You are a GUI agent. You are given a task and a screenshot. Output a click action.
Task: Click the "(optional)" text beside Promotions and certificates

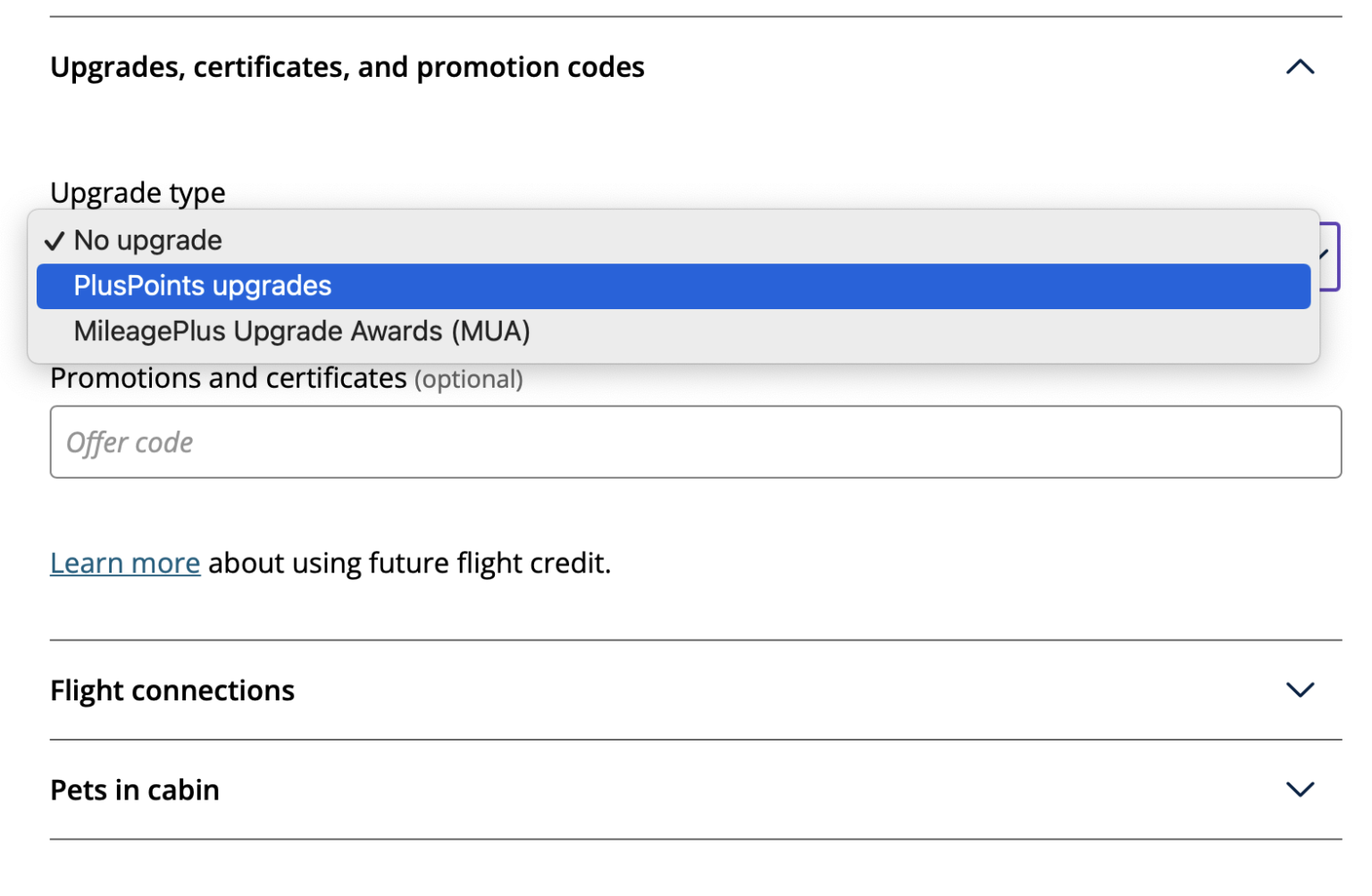coord(469,379)
